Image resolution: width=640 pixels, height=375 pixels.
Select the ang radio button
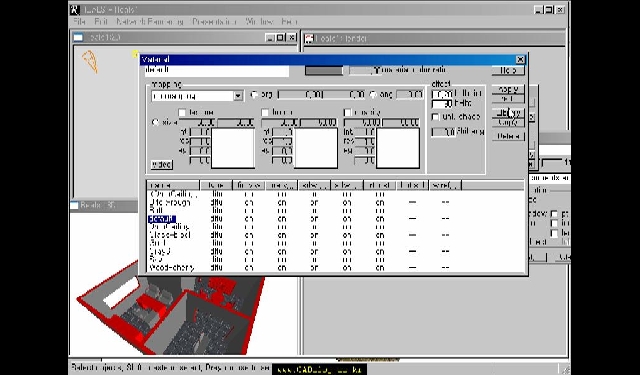coord(373,95)
